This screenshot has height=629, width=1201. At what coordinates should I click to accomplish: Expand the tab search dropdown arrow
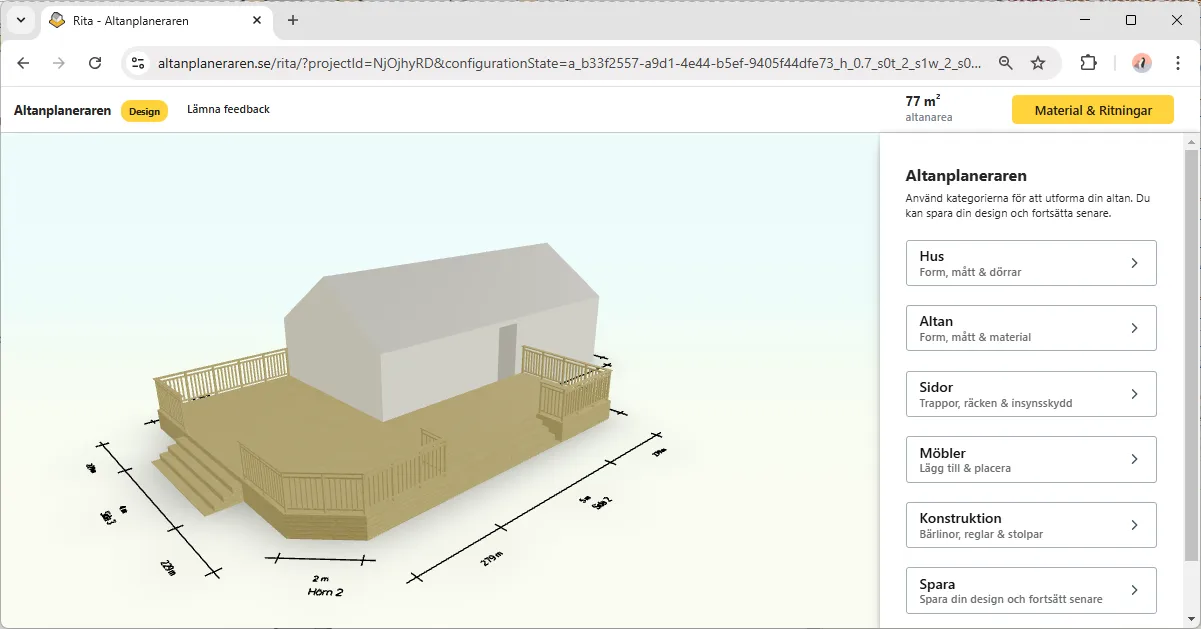(20, 20)
